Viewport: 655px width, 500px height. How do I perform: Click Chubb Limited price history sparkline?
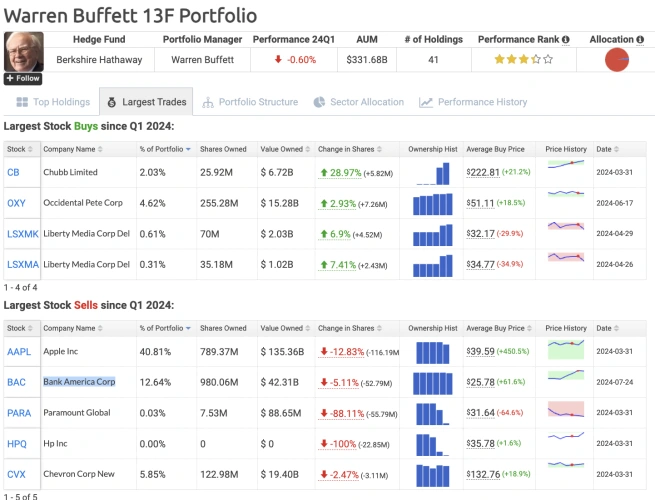click(x=566, y=164)
